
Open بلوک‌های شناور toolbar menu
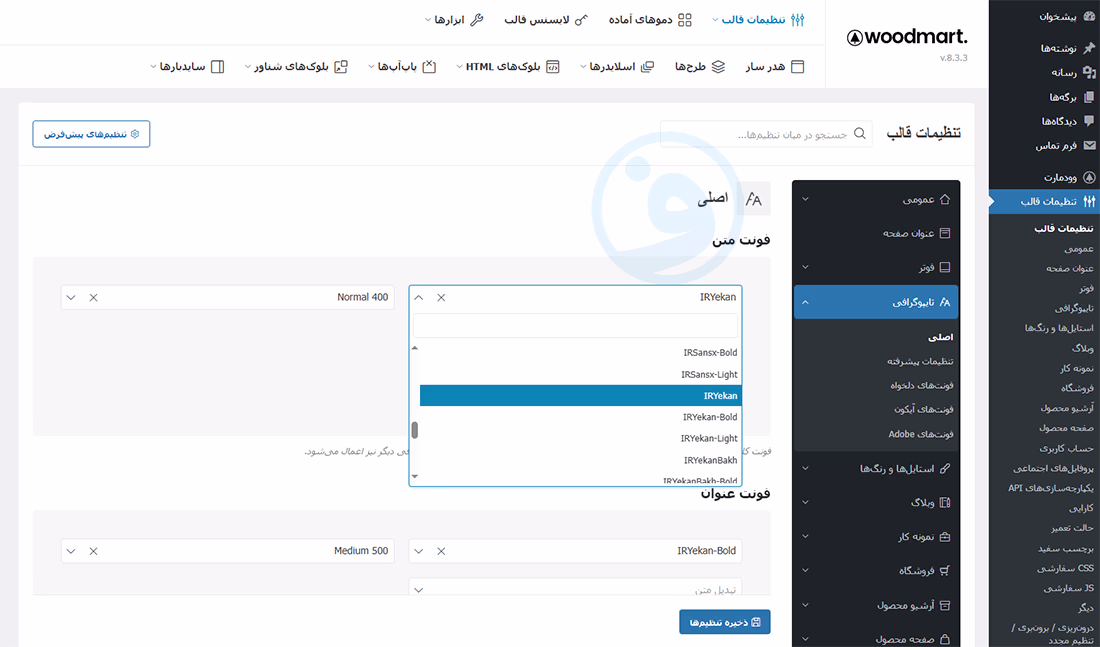pyautogui.click(x=296, y=67)
